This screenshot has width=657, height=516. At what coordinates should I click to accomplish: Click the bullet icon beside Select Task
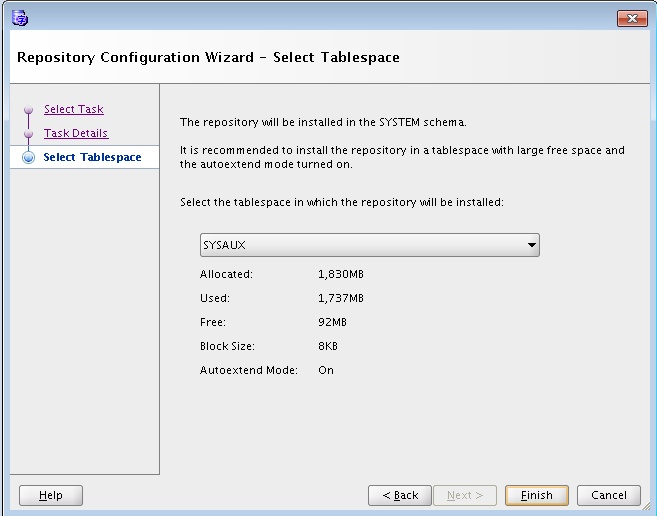click(x=28, y=110)
